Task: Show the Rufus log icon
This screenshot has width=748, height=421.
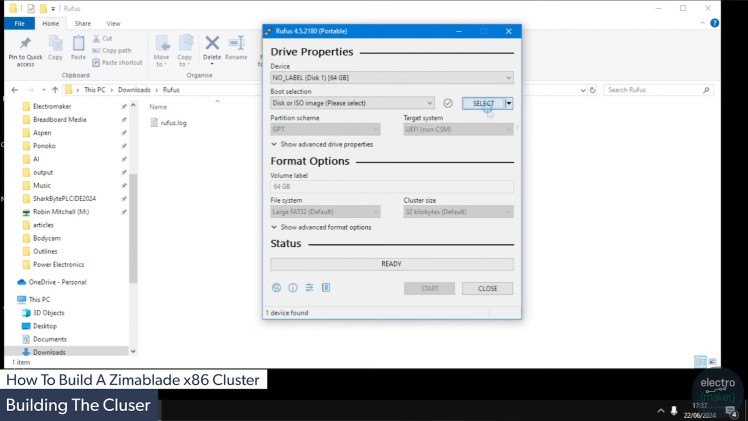Action: (326, 288)
